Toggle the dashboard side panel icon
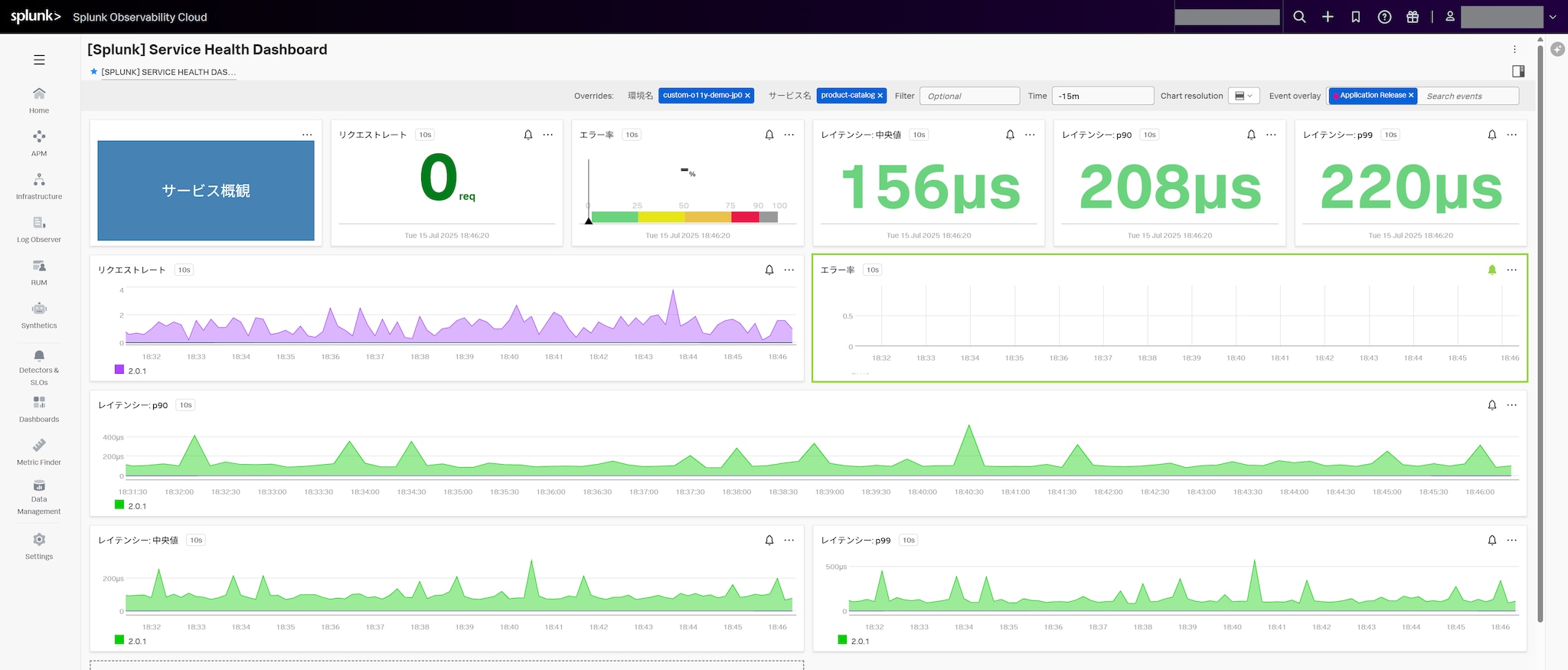 click(x=1518, y=71)
